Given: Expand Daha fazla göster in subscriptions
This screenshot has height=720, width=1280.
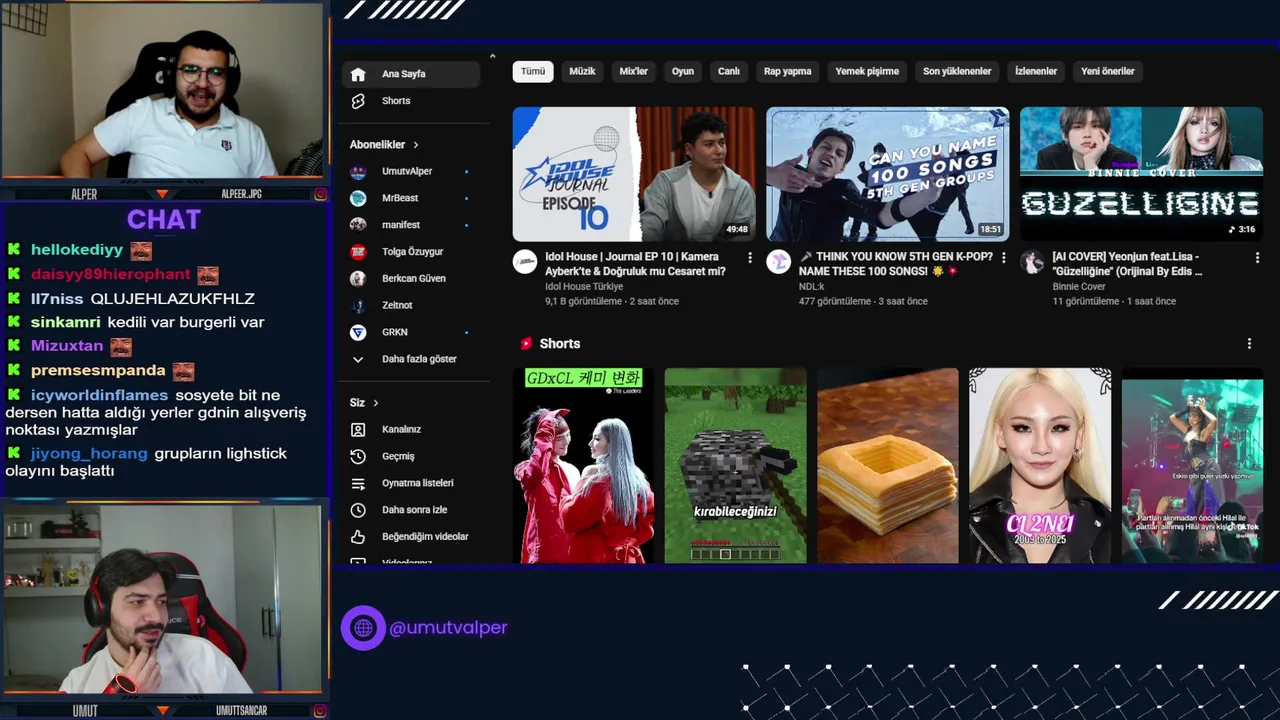Looking at the screenshot, I should pos(404,359).
